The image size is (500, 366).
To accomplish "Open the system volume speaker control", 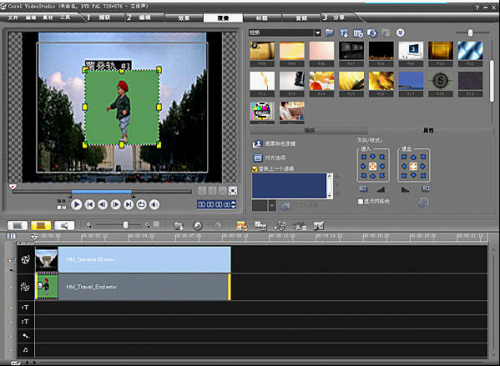I will [x=154, y=204].
